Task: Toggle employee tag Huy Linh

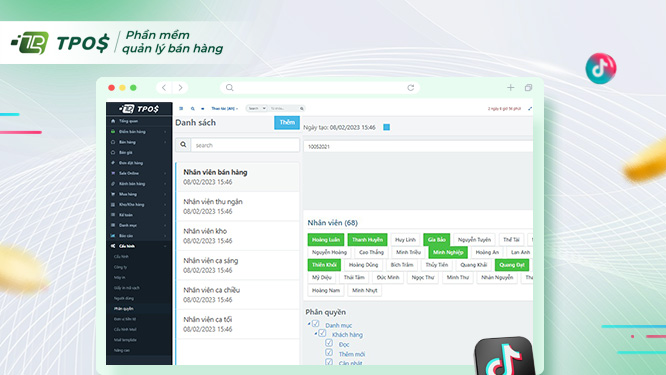Action: point(405,240)
